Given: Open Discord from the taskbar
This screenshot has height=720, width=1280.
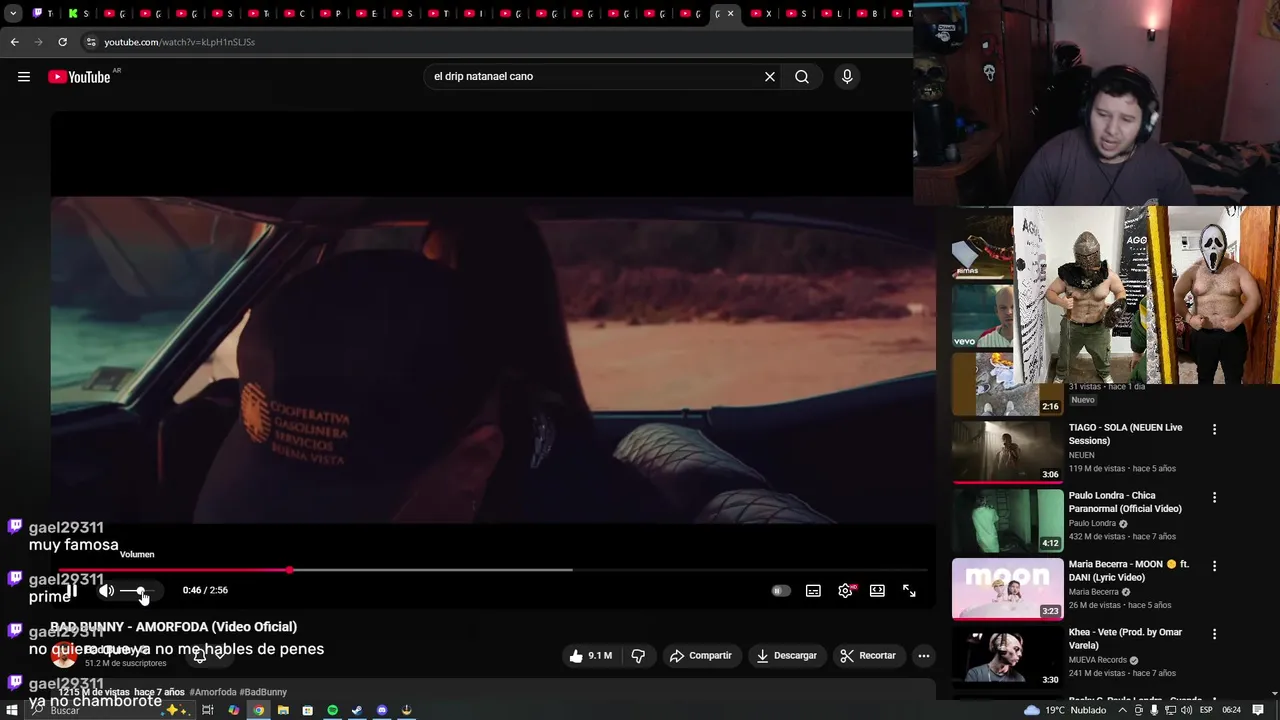Looking at the screenshot, I should (382, 710).
